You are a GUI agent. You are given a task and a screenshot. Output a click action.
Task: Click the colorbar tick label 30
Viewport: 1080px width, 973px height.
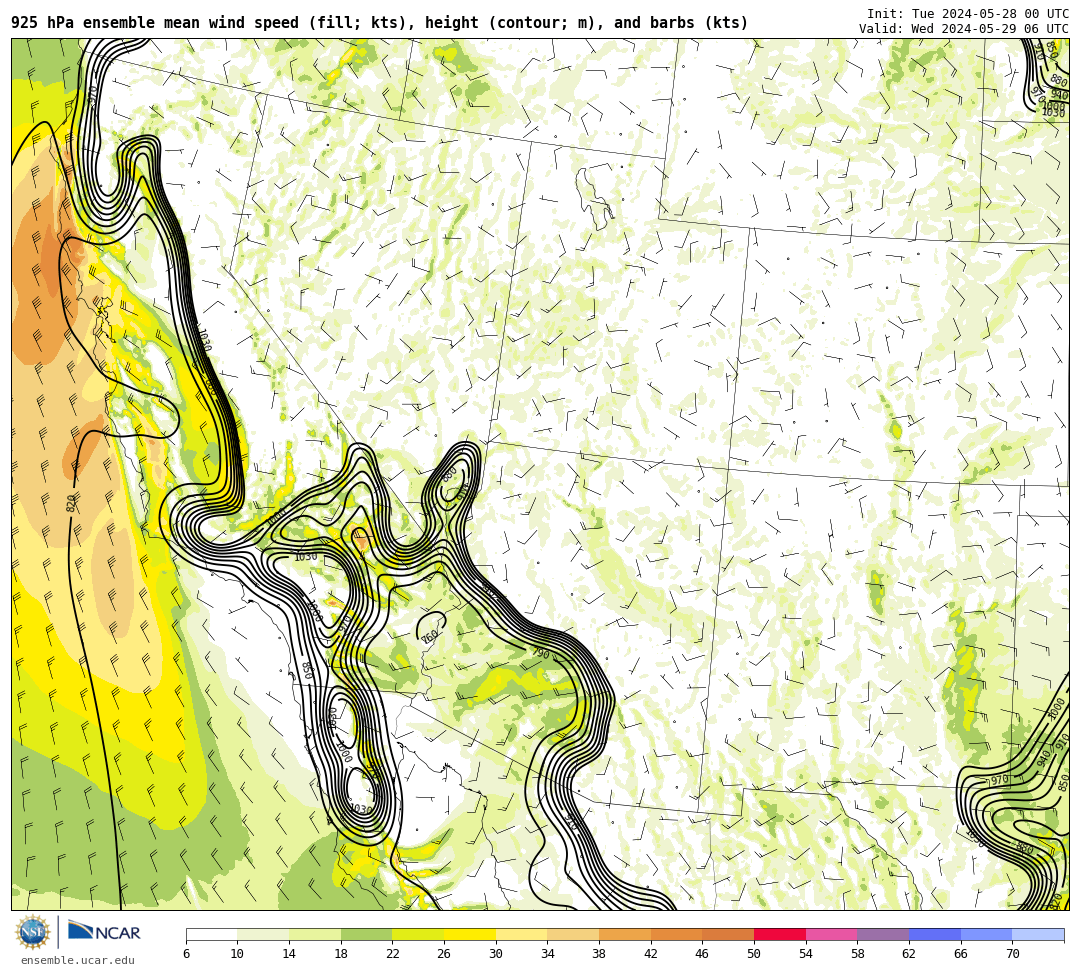click(x=496, y=954)
